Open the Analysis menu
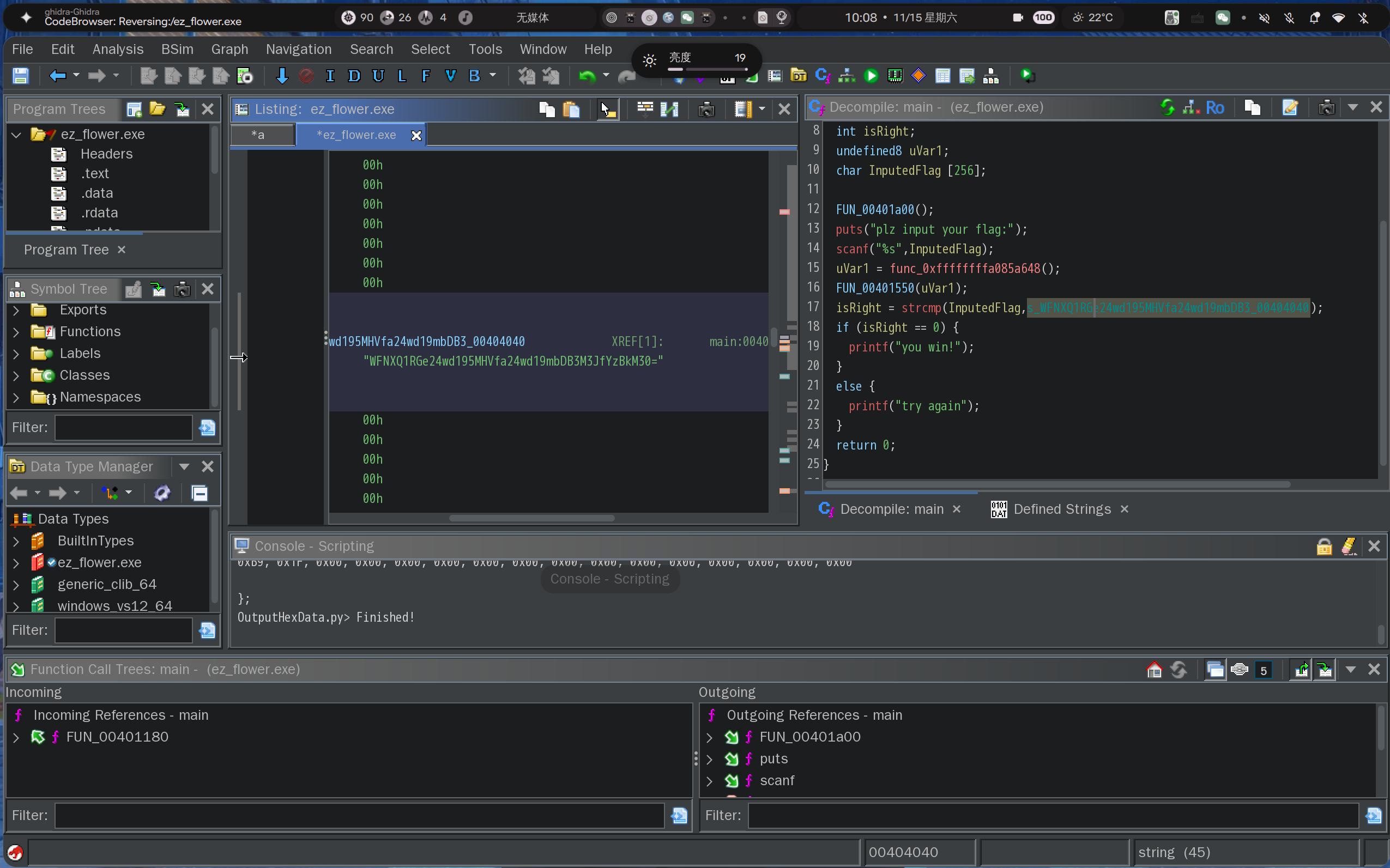The width and height of the screenshot is (1390, 868). [x=118, y=50]
